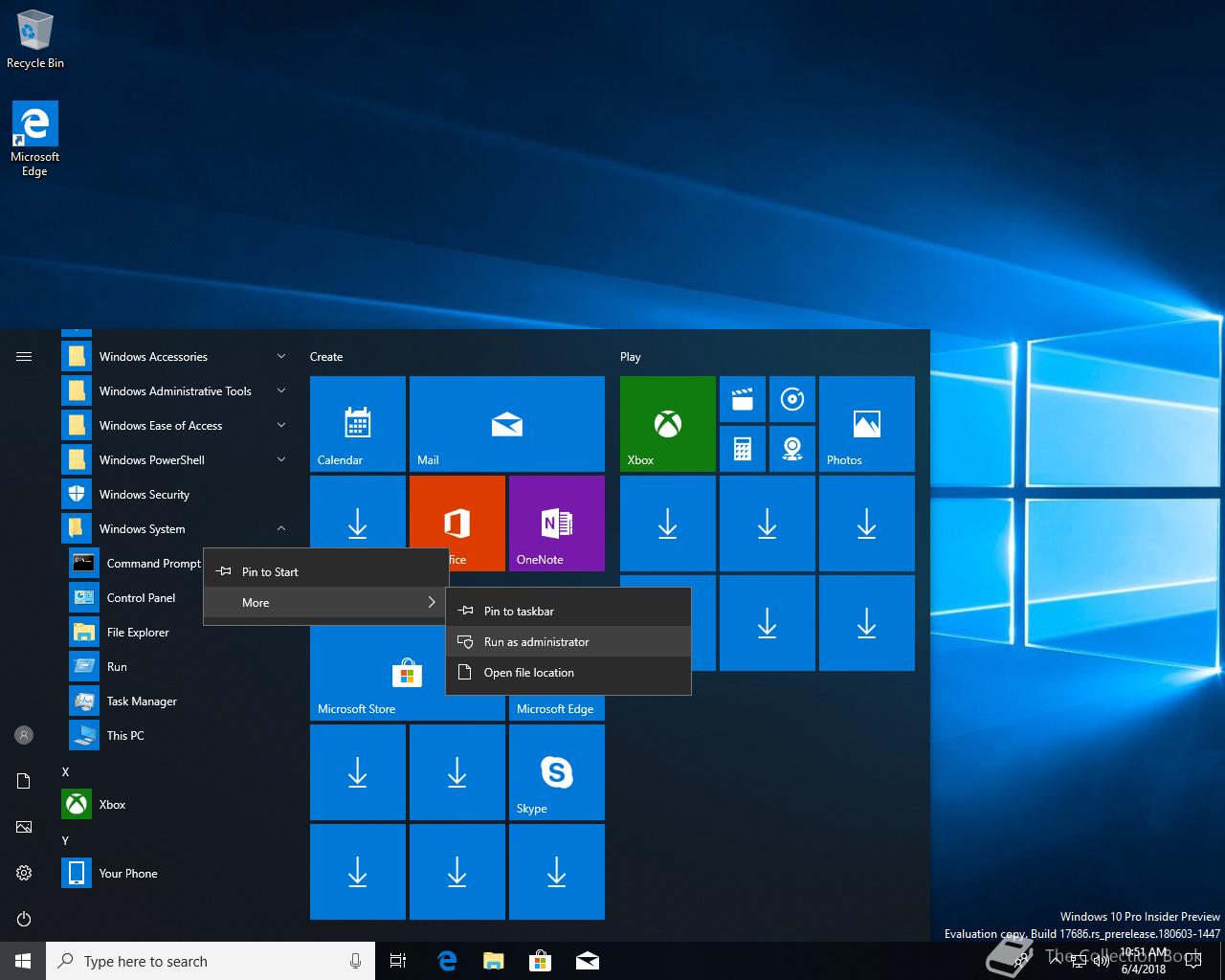Collapse the Windows System folder
1225x980 pixels.
(x=176, y=528)
